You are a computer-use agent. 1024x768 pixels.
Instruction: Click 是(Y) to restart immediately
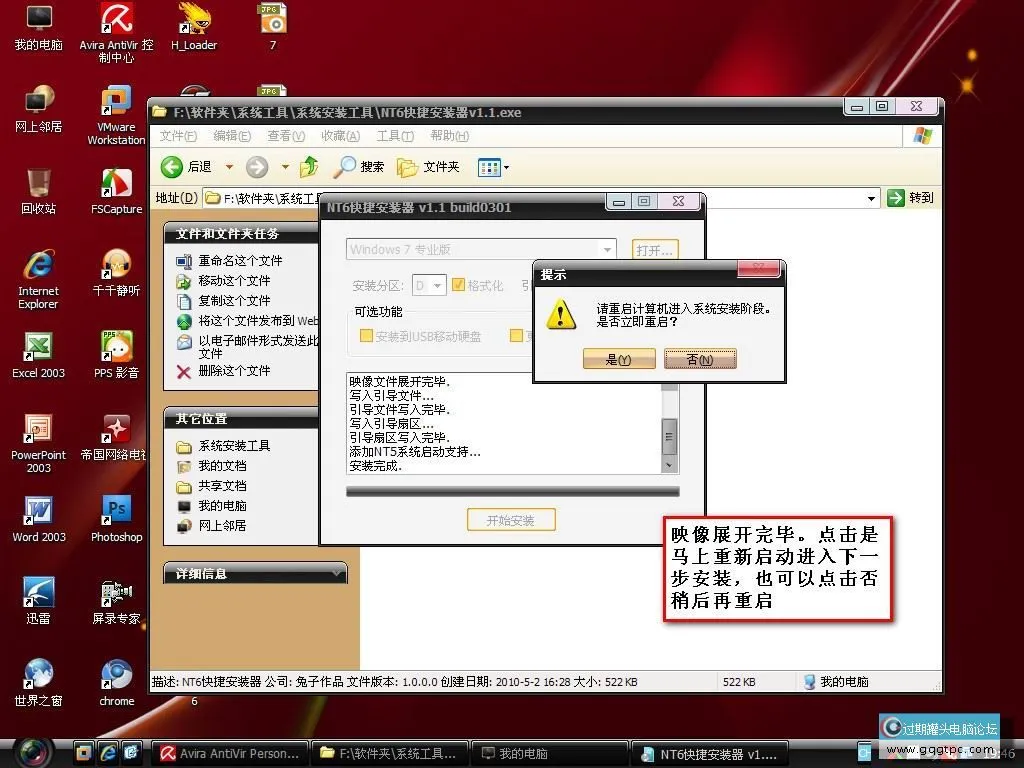pyautogui.click(x=619, y=358)
